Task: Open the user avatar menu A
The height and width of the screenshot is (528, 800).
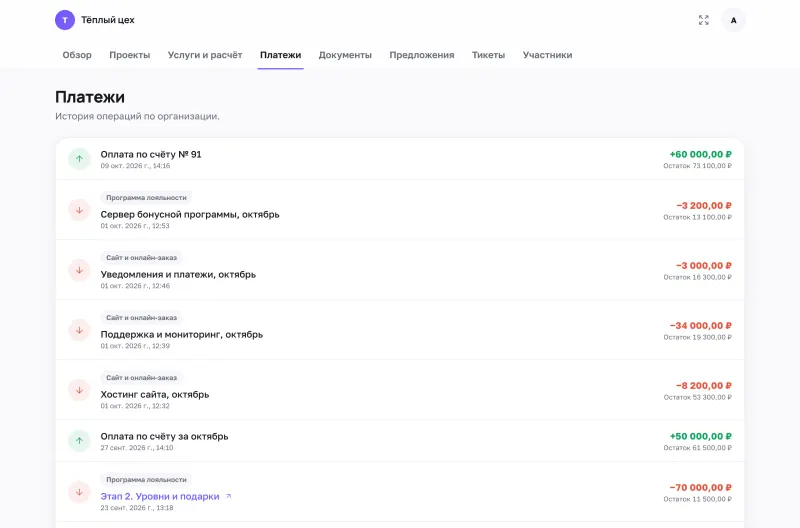Action: pyautogui.click(x=733, y=20)
